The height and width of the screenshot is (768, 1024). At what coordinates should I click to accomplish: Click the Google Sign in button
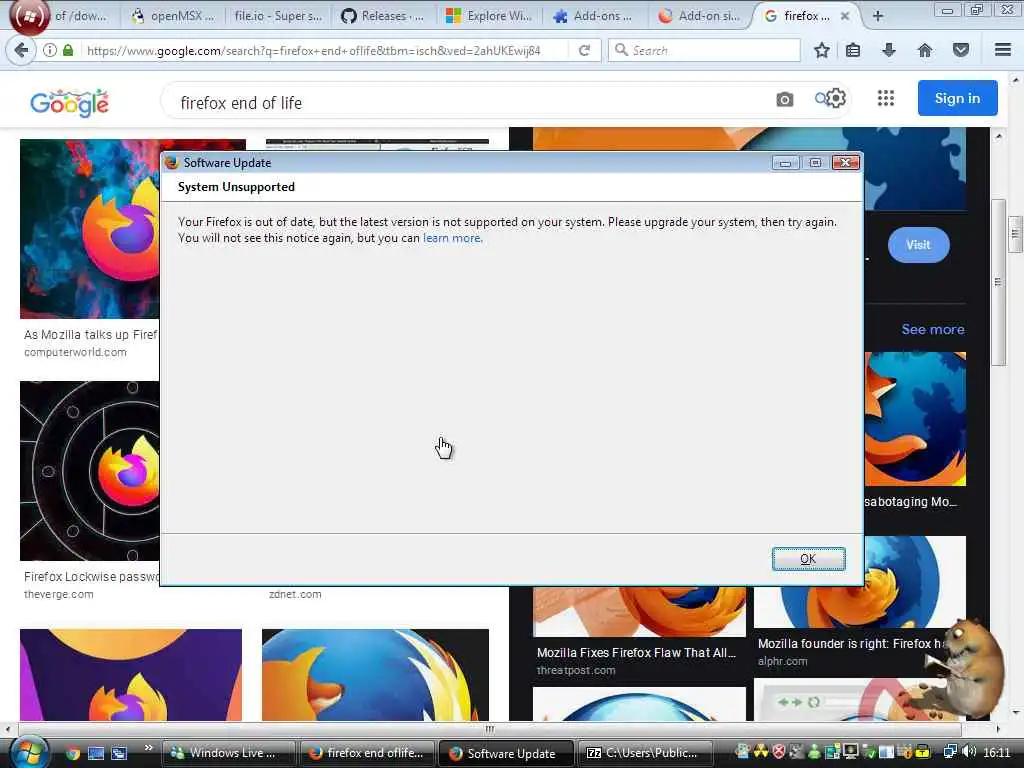point(957,98)
